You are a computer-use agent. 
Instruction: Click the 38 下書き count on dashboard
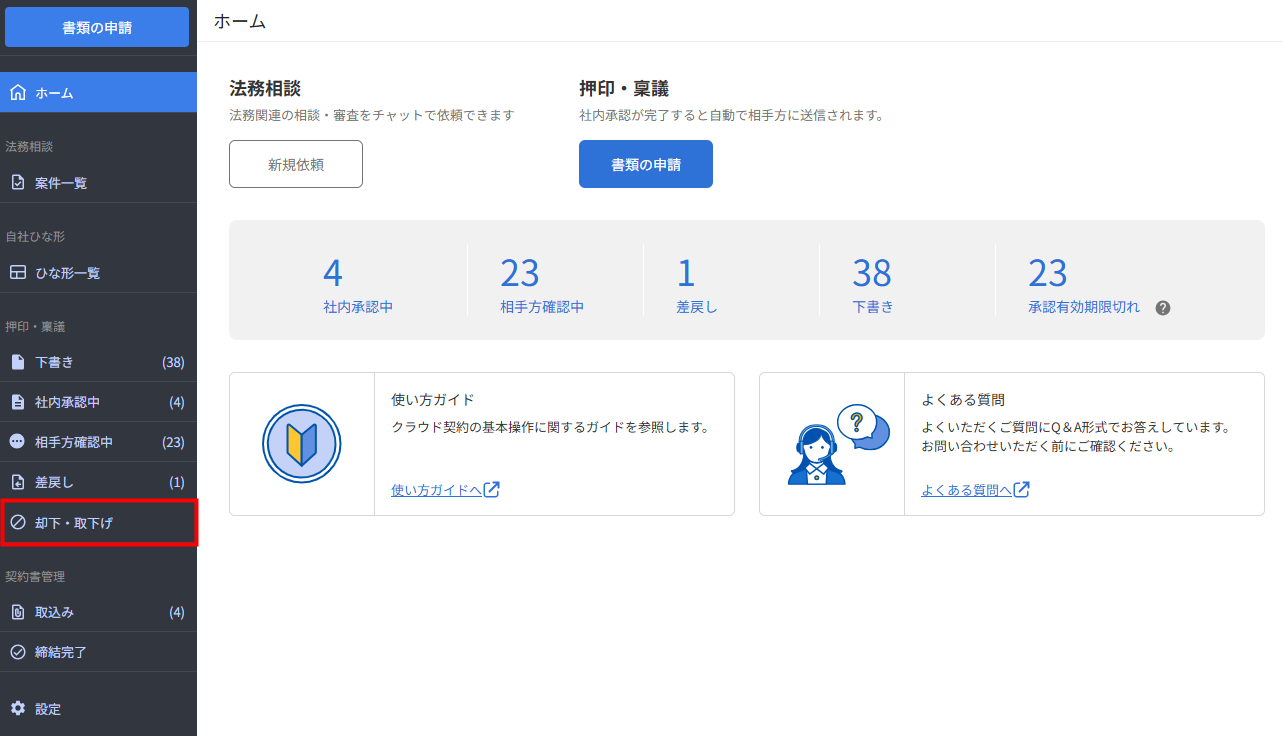click(872, 273)
